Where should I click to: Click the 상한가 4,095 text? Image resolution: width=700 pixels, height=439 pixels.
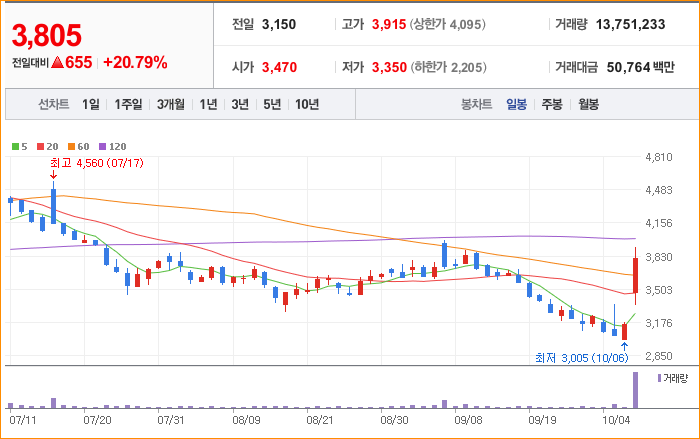pyautogui.click(x=448, y=24)
